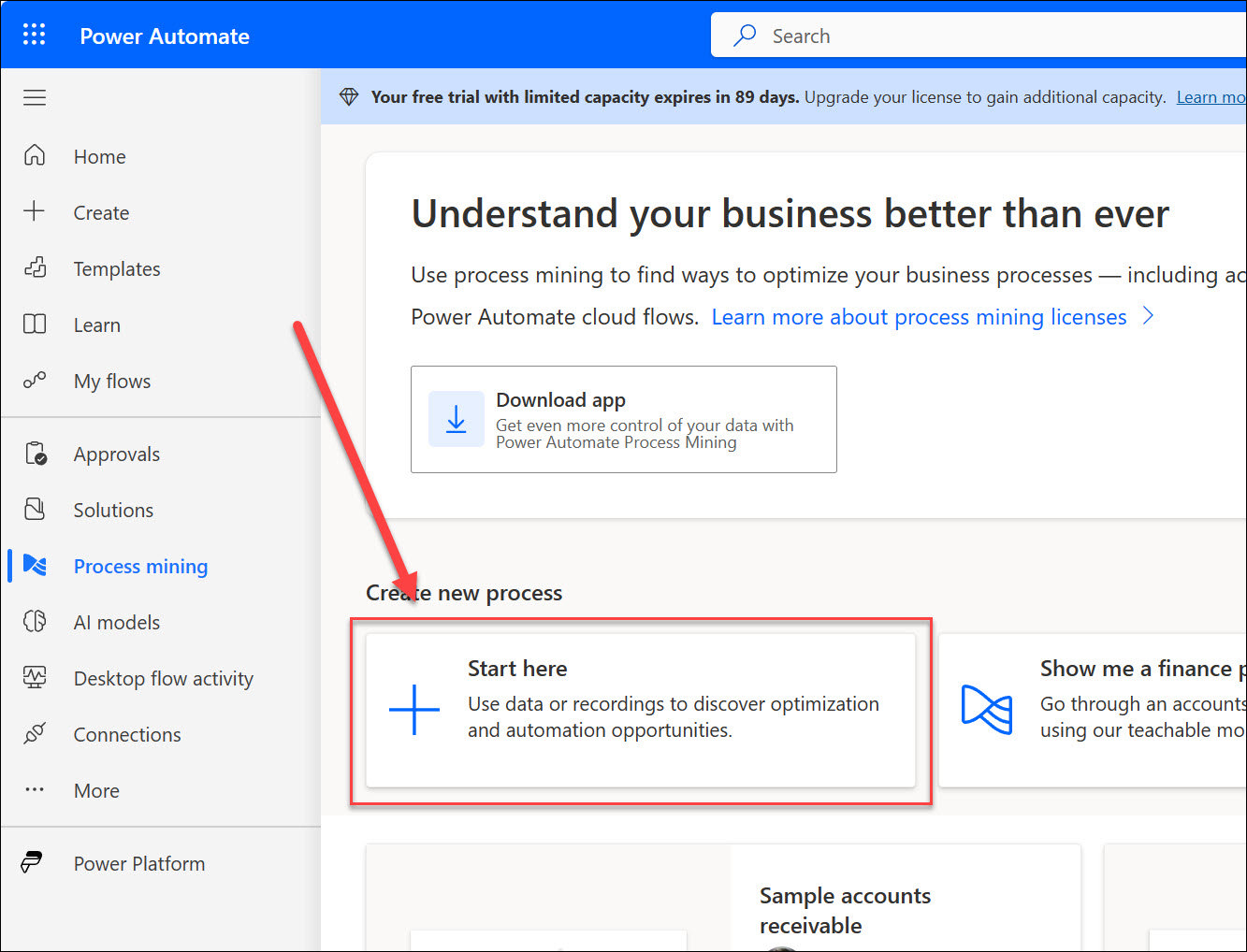The height and width of the screenshot is (952, 1247).
Task: Click the Approvals clipboard icon
Action: pos(36,454)
